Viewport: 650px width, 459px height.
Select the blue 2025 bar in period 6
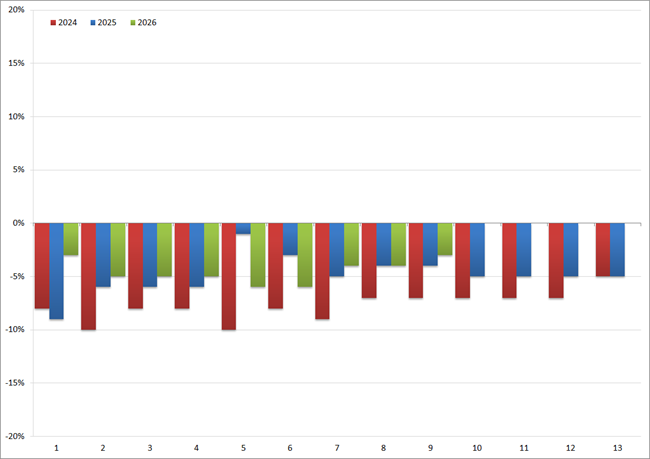[290, 239]
